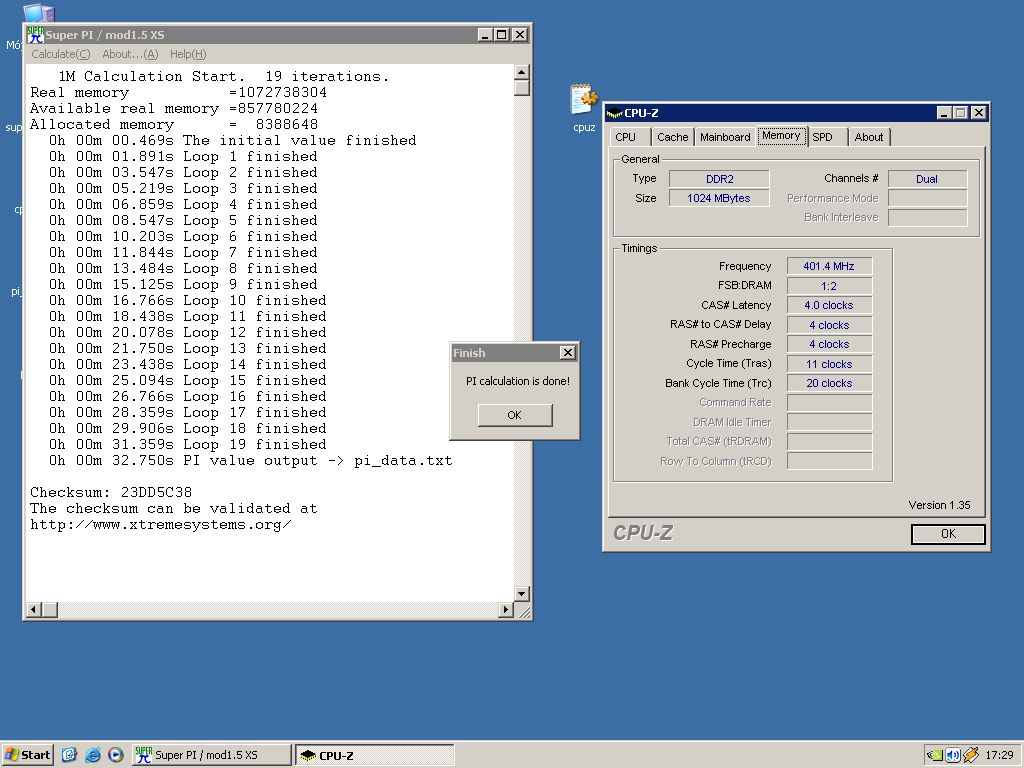The width and height of the screenshot is (1024, 768).
Task: Click the FSB:DRAM ratio value 1:2
Action: 829,286
